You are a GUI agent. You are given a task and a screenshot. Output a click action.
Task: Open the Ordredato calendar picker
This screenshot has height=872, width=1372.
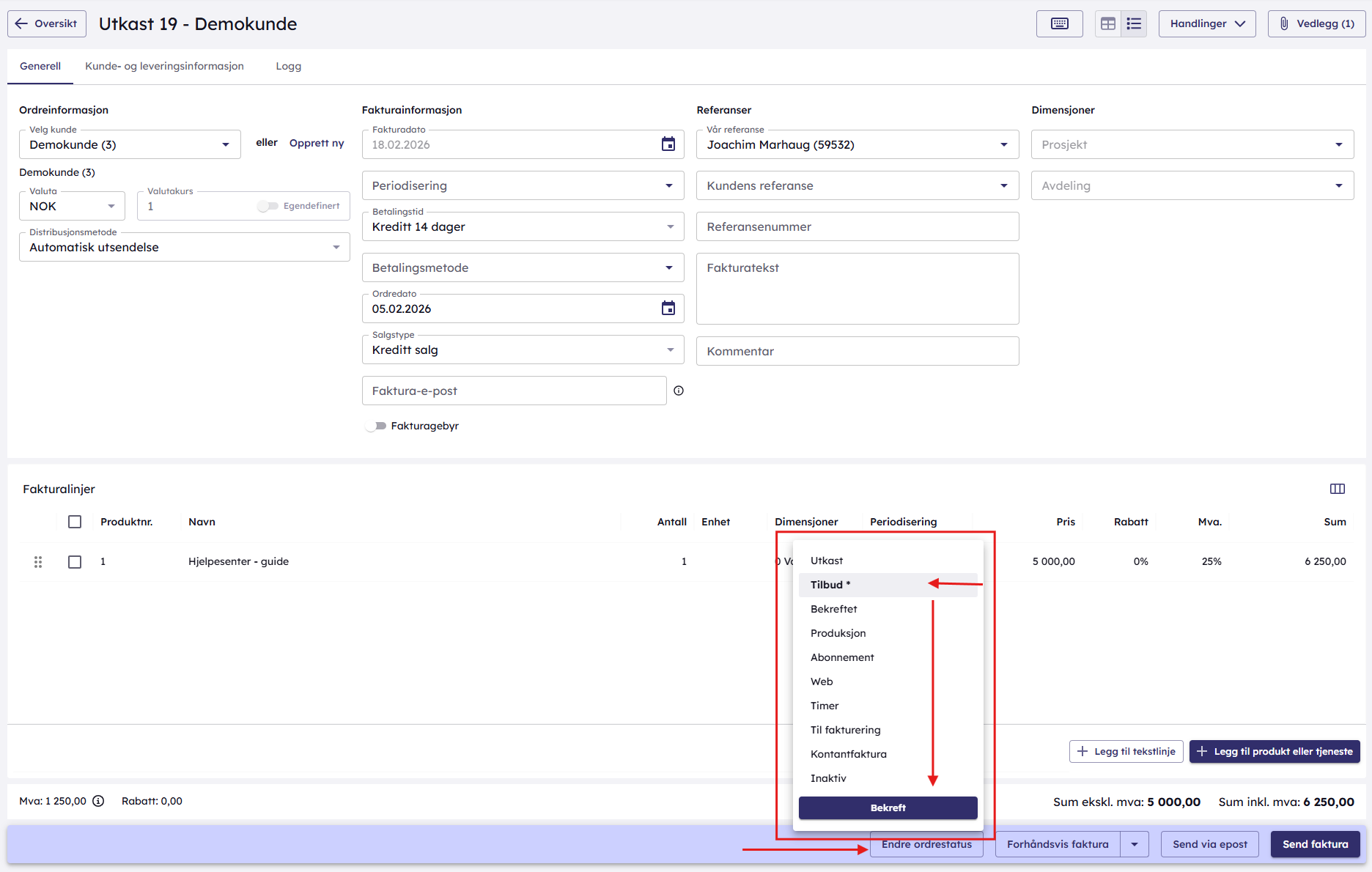point(668,308)
